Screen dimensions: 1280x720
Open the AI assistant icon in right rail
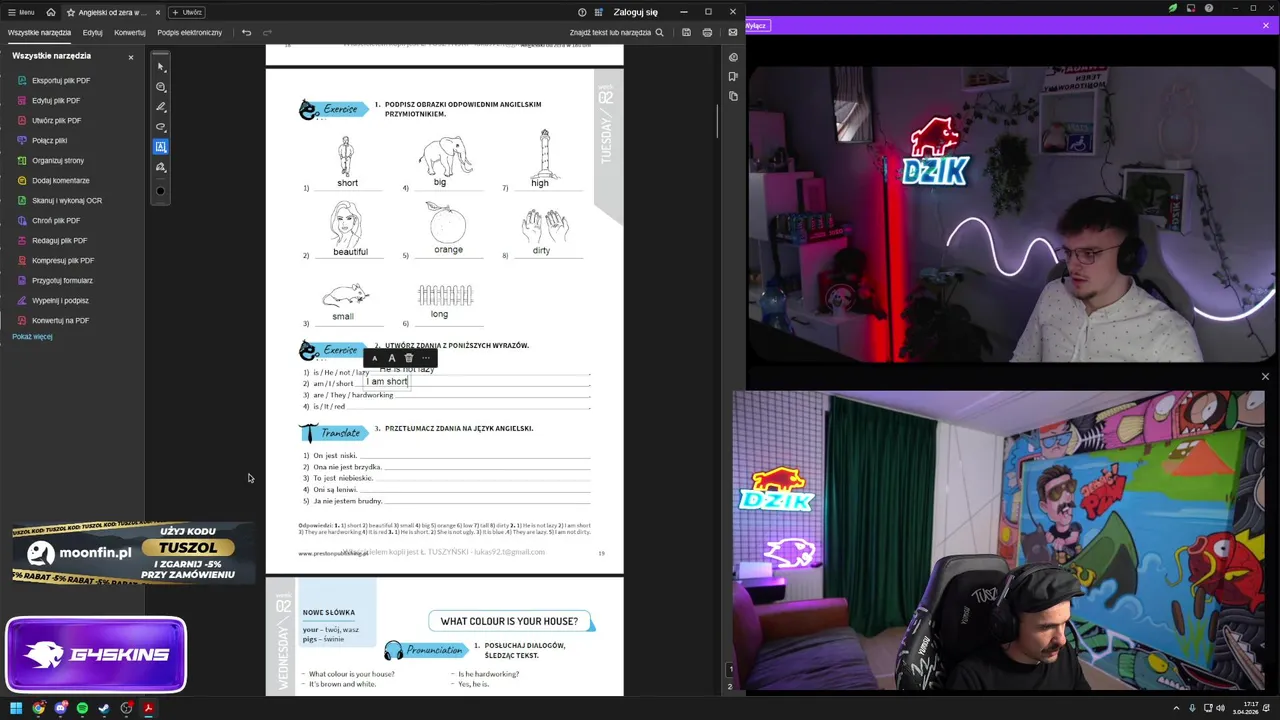(x=733, y=57)
